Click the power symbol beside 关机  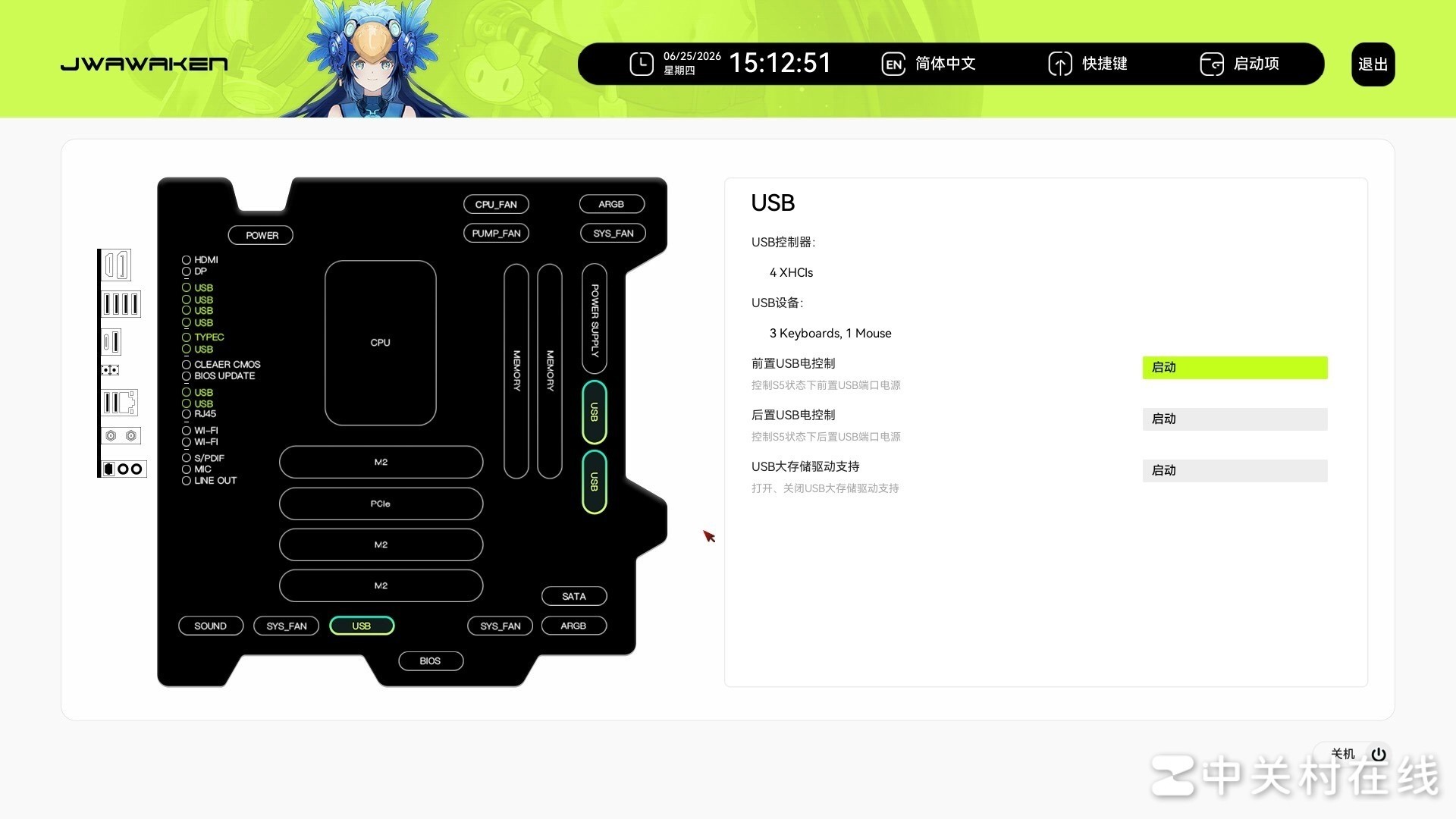[x=1379, y=754]
